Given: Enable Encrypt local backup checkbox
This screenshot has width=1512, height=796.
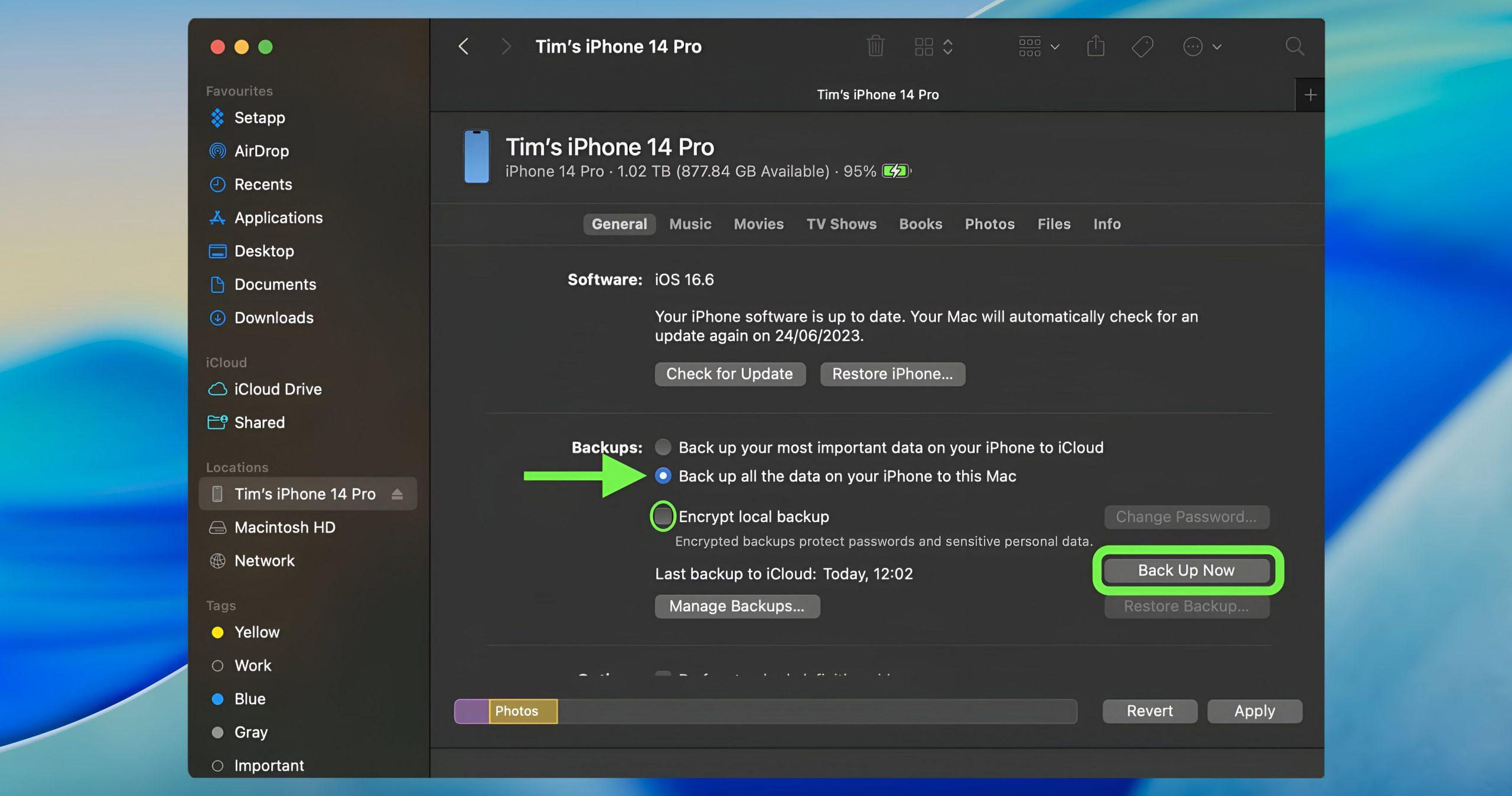Looking at the screenshot, I should [663, 516].
